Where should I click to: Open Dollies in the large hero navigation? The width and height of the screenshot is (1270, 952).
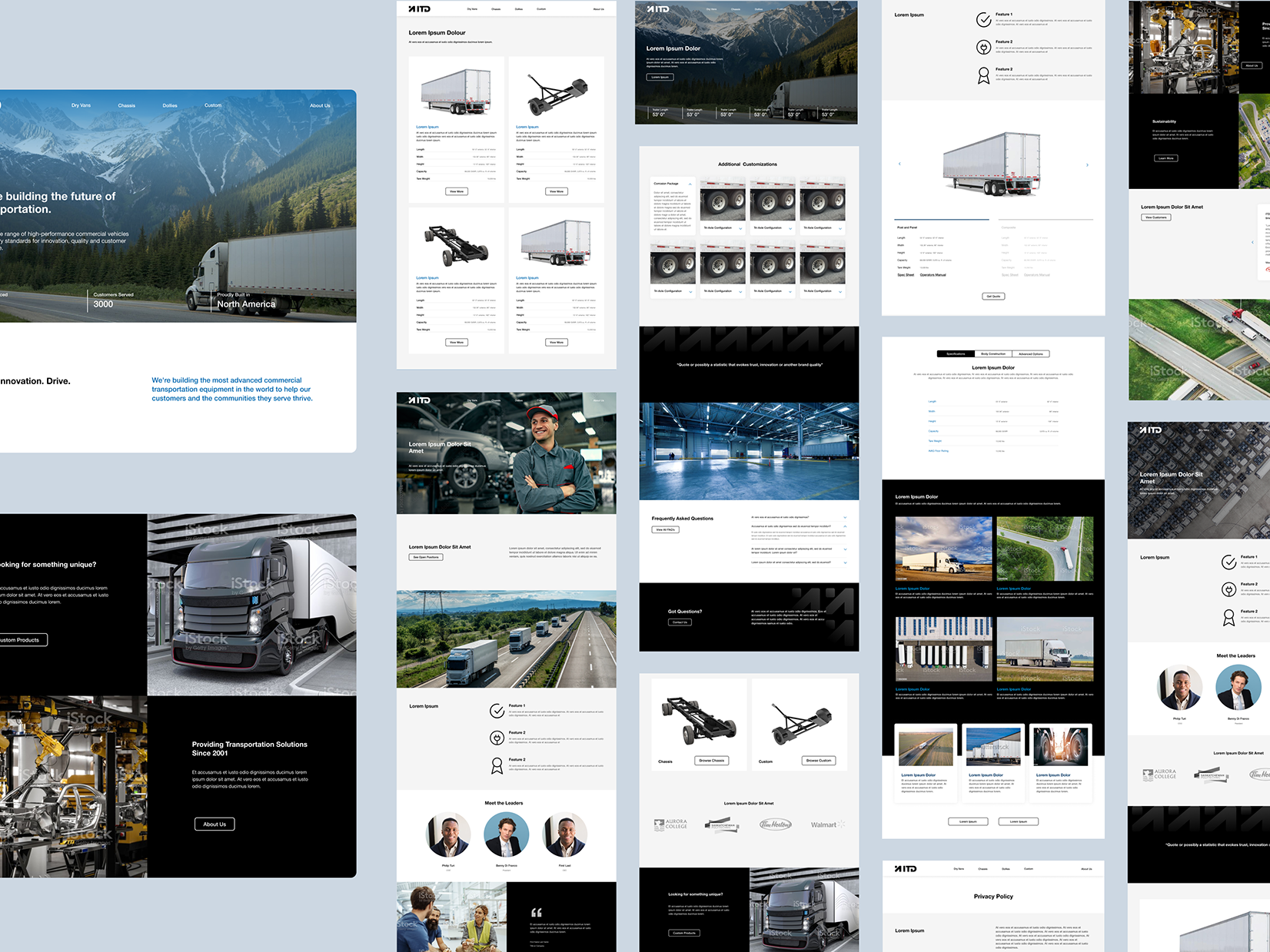pos(170,105)
